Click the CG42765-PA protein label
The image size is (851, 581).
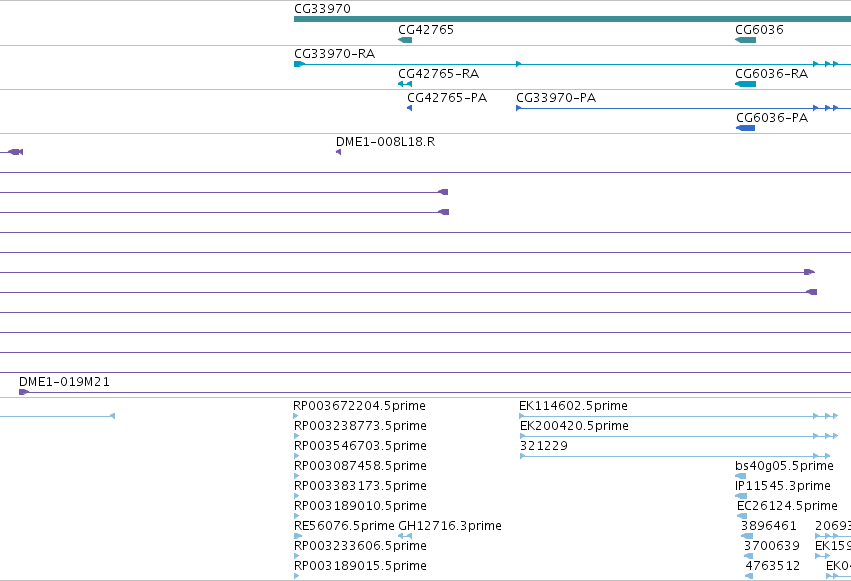click(x=447, y=98)
